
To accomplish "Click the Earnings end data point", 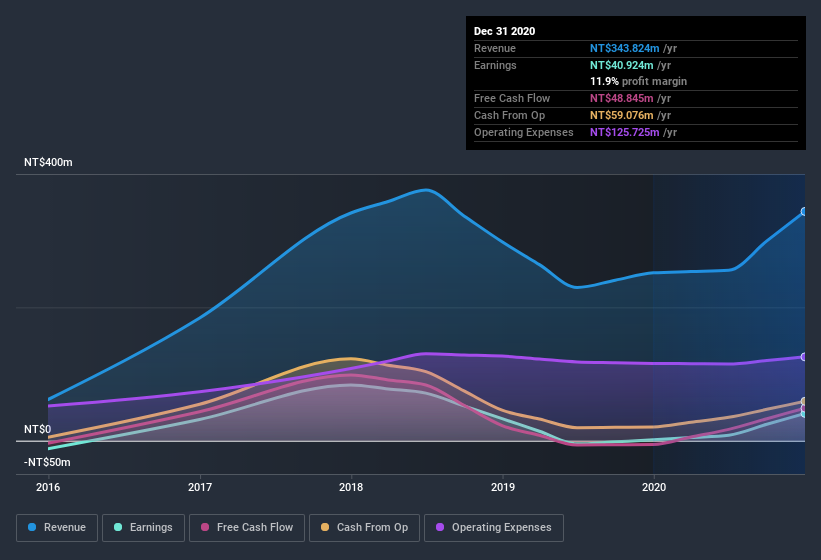I will click(x=804, y=414).
